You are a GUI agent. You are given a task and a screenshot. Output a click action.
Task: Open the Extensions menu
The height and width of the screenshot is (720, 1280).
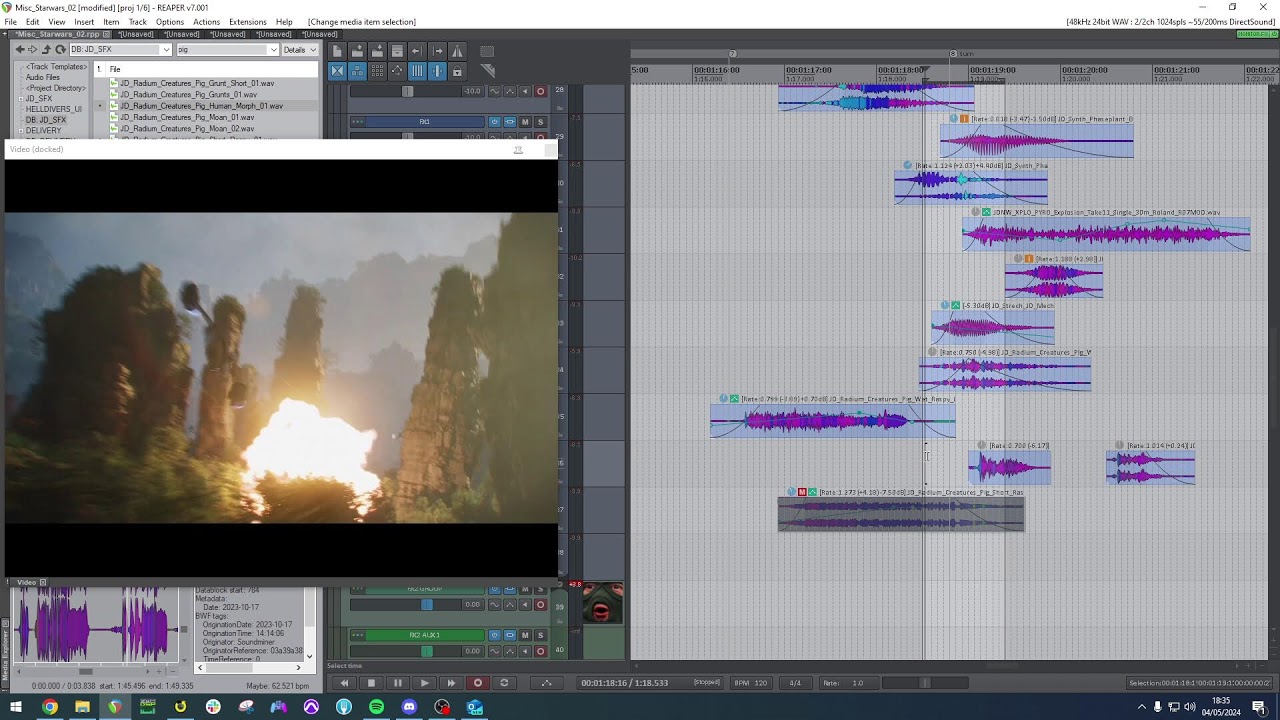pos(247,22)
